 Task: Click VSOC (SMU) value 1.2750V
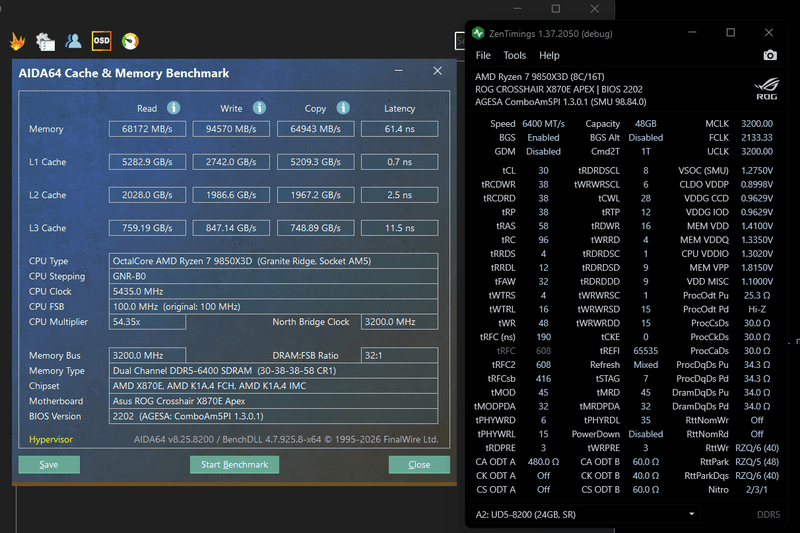click(757, 171)
